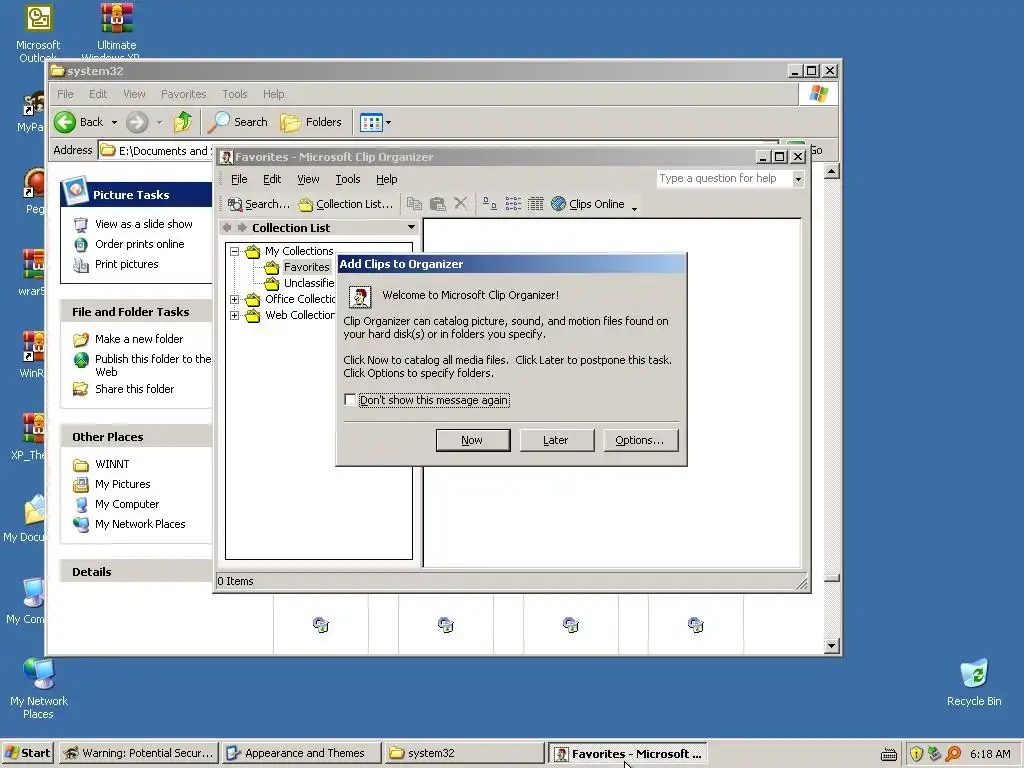Screen dimensions: 1024x768
Task: Click the Start button
Action: pyautogui.click(x=28, y=753)
